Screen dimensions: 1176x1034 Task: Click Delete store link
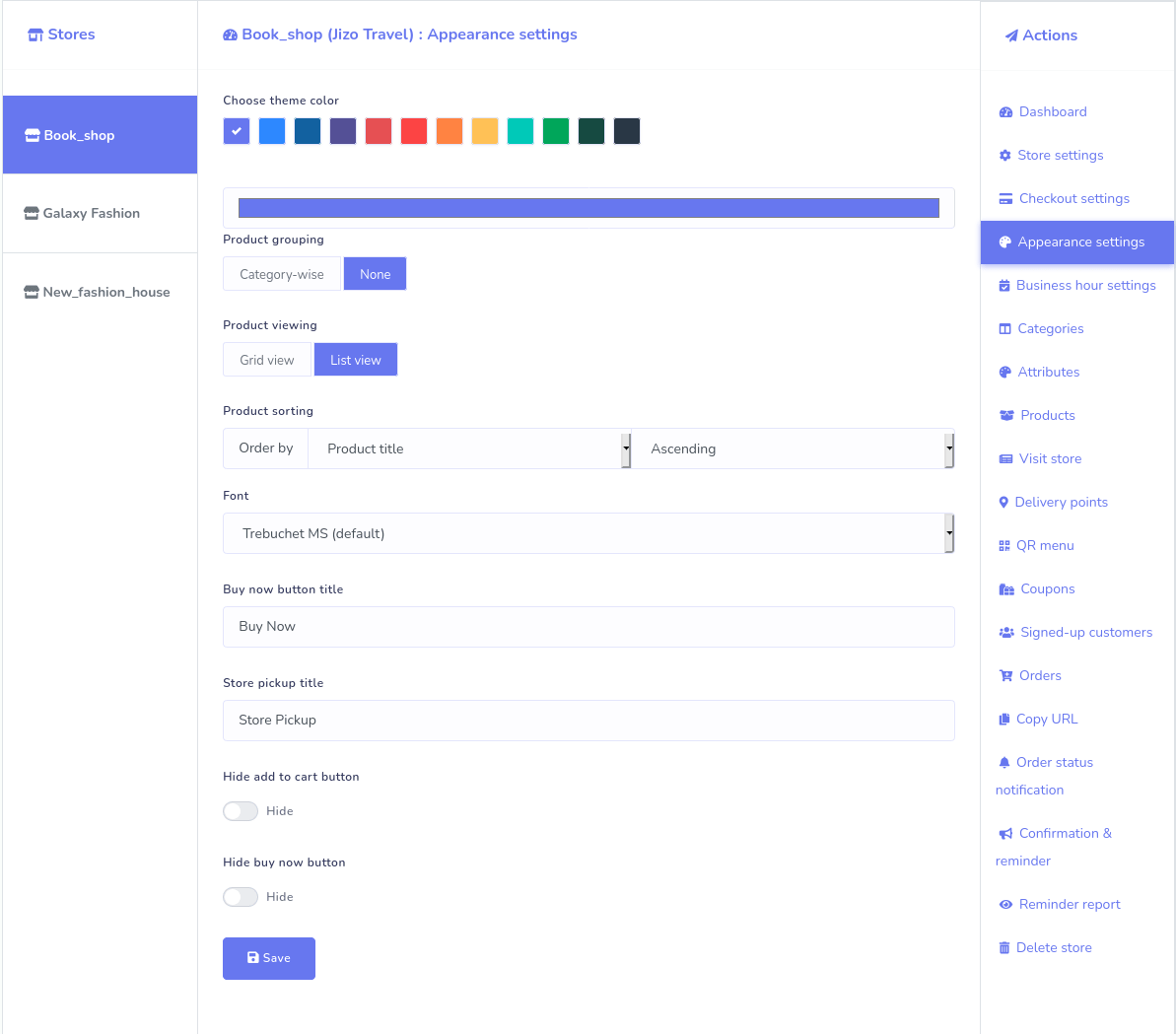pyautogui.click(x=1054, y=948)
